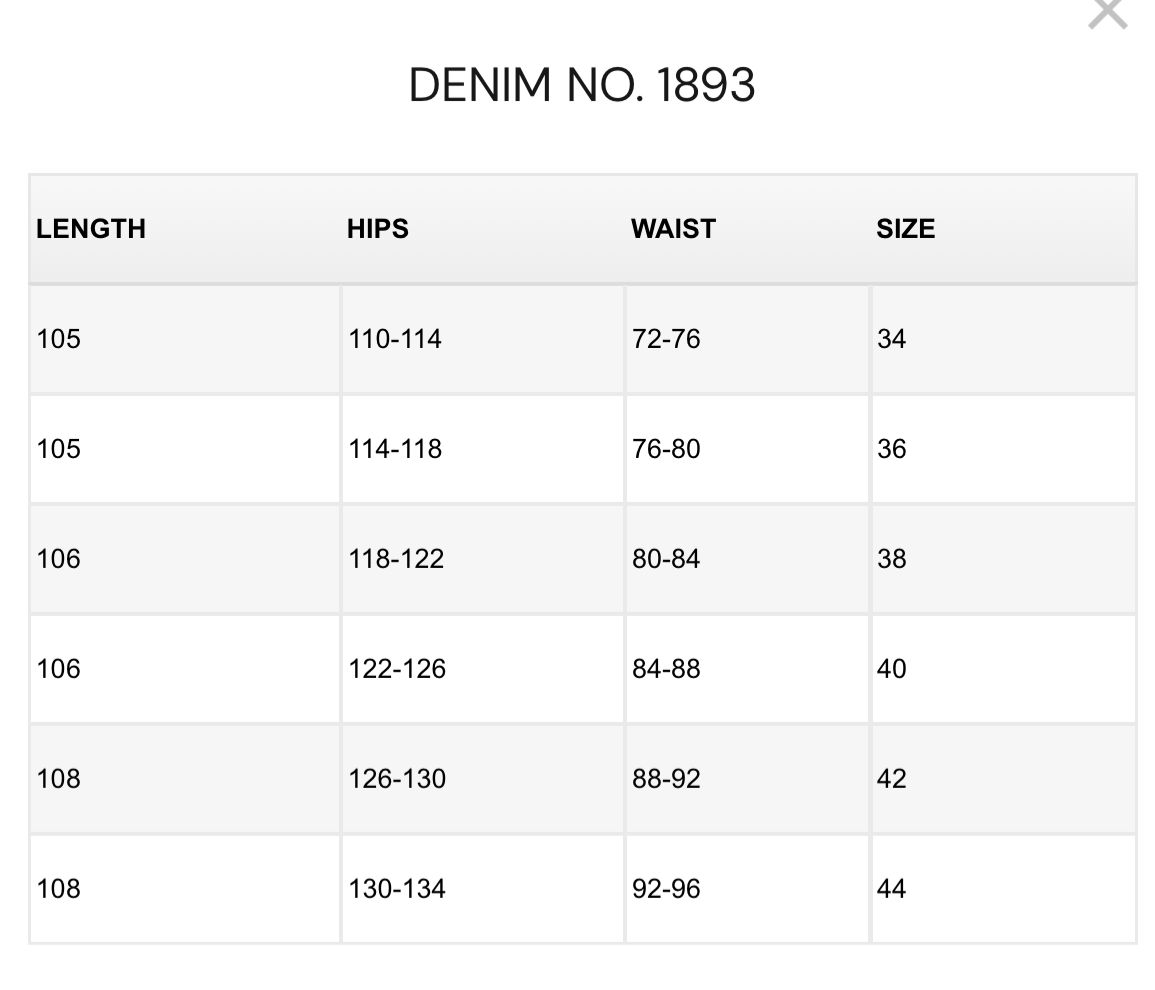Click hips value 130-134
The width and height of the screenshot is (1155, 990).
point(397,889)
